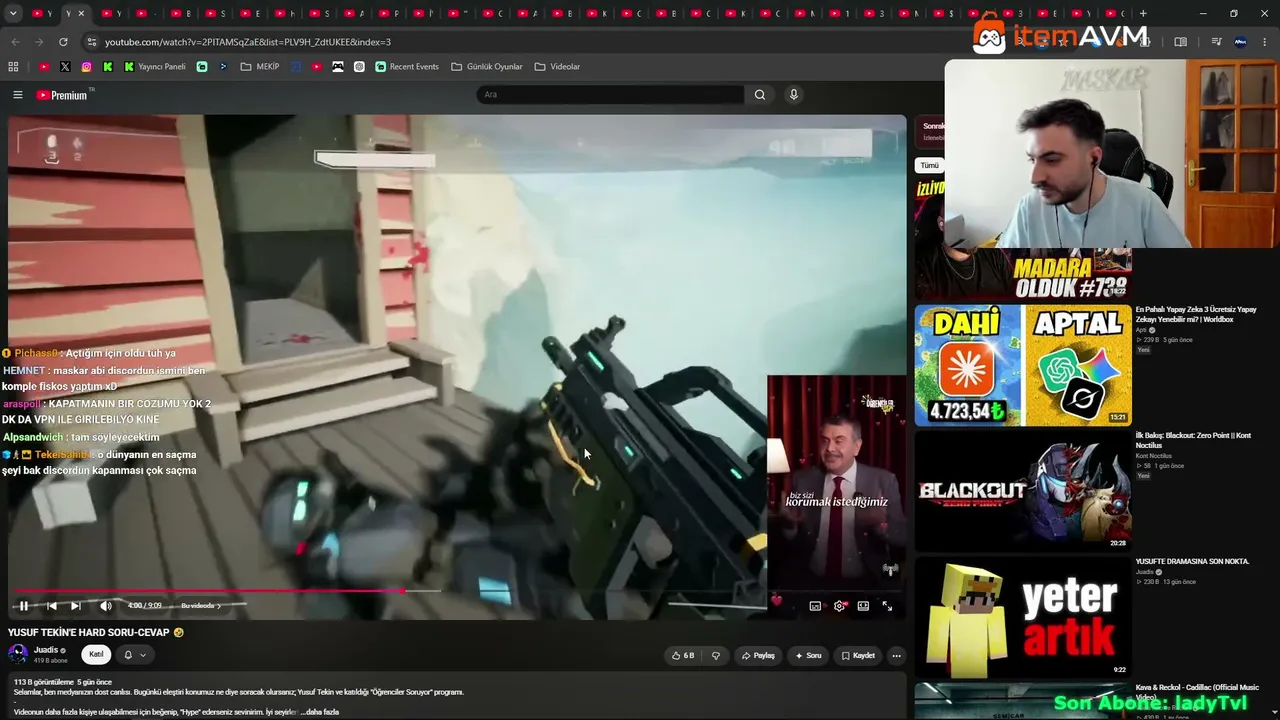
Task: Click the YouTube search magnifier button
Action: pos(760,95)
